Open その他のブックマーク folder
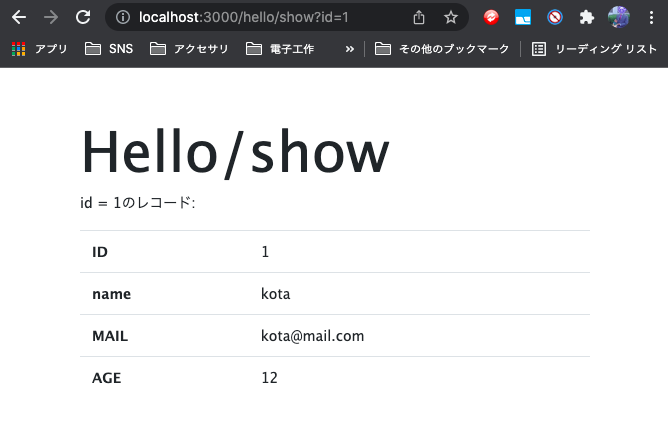The width and height of the screenshot is (668, 433). pyautogui.click(x=442, y=49)
